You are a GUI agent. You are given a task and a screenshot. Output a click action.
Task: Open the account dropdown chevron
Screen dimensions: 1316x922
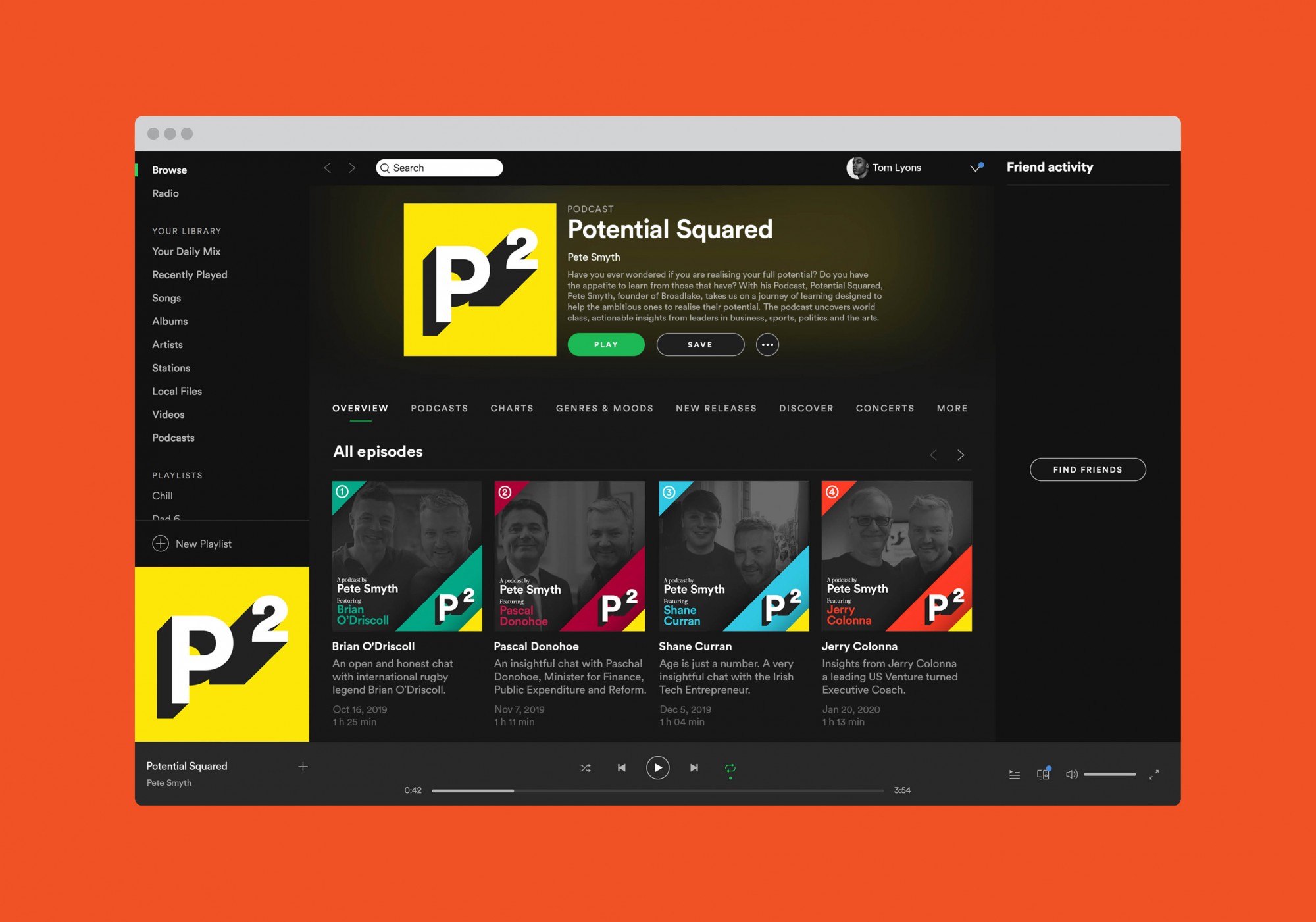pyautogui.click(x=976, y=168)
